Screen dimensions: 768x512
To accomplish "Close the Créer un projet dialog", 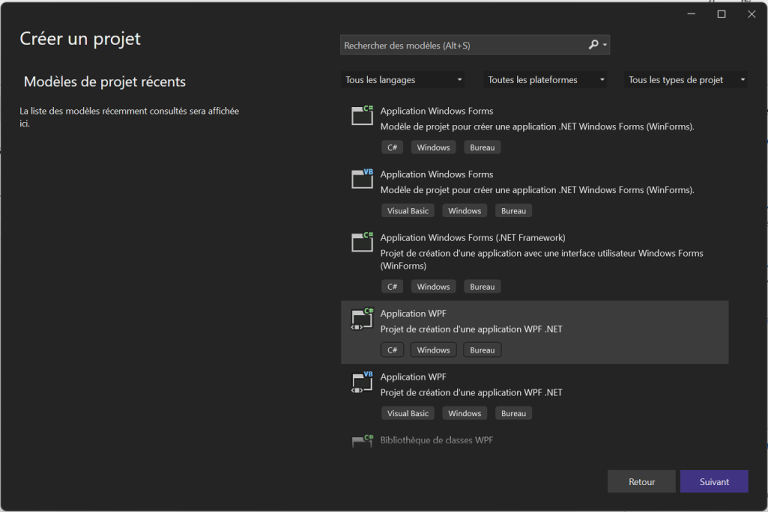I will coord(751,14).
